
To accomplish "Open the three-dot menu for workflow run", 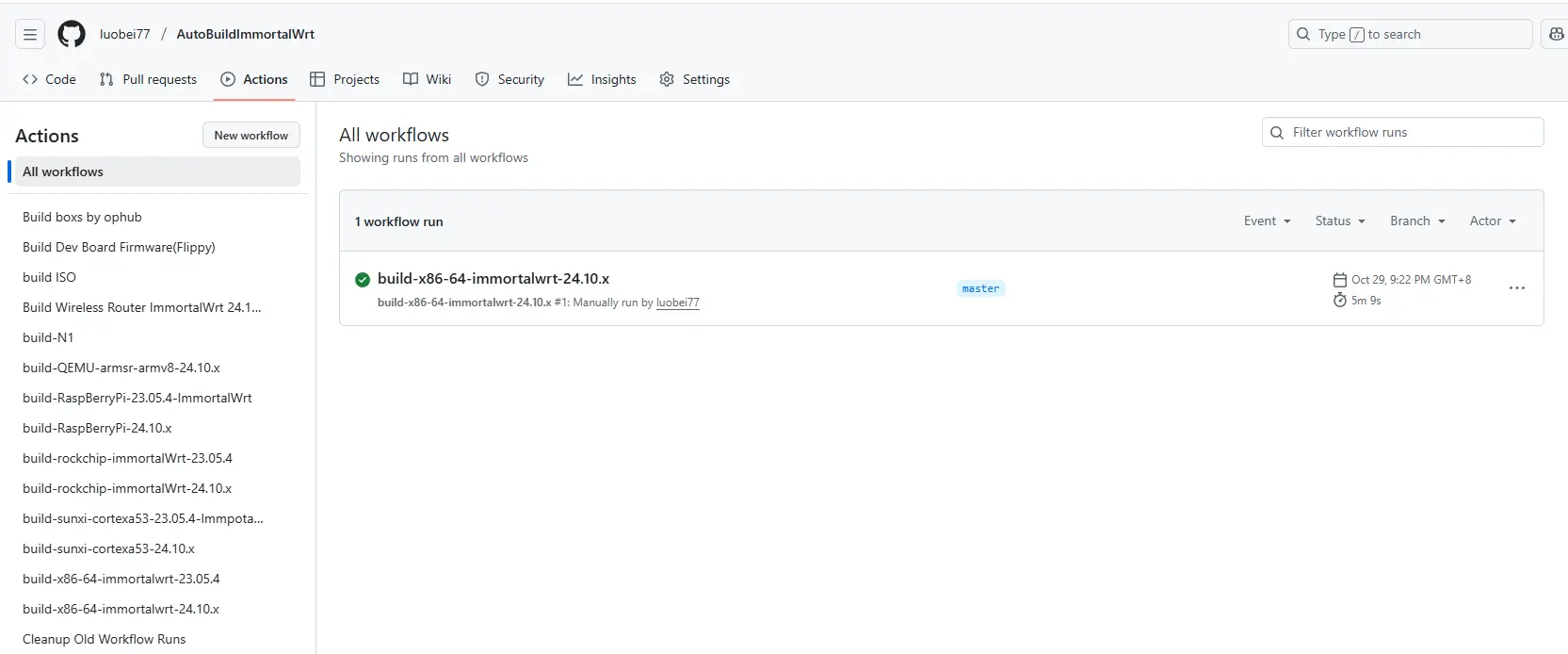I will click(x=1516, y=288).
